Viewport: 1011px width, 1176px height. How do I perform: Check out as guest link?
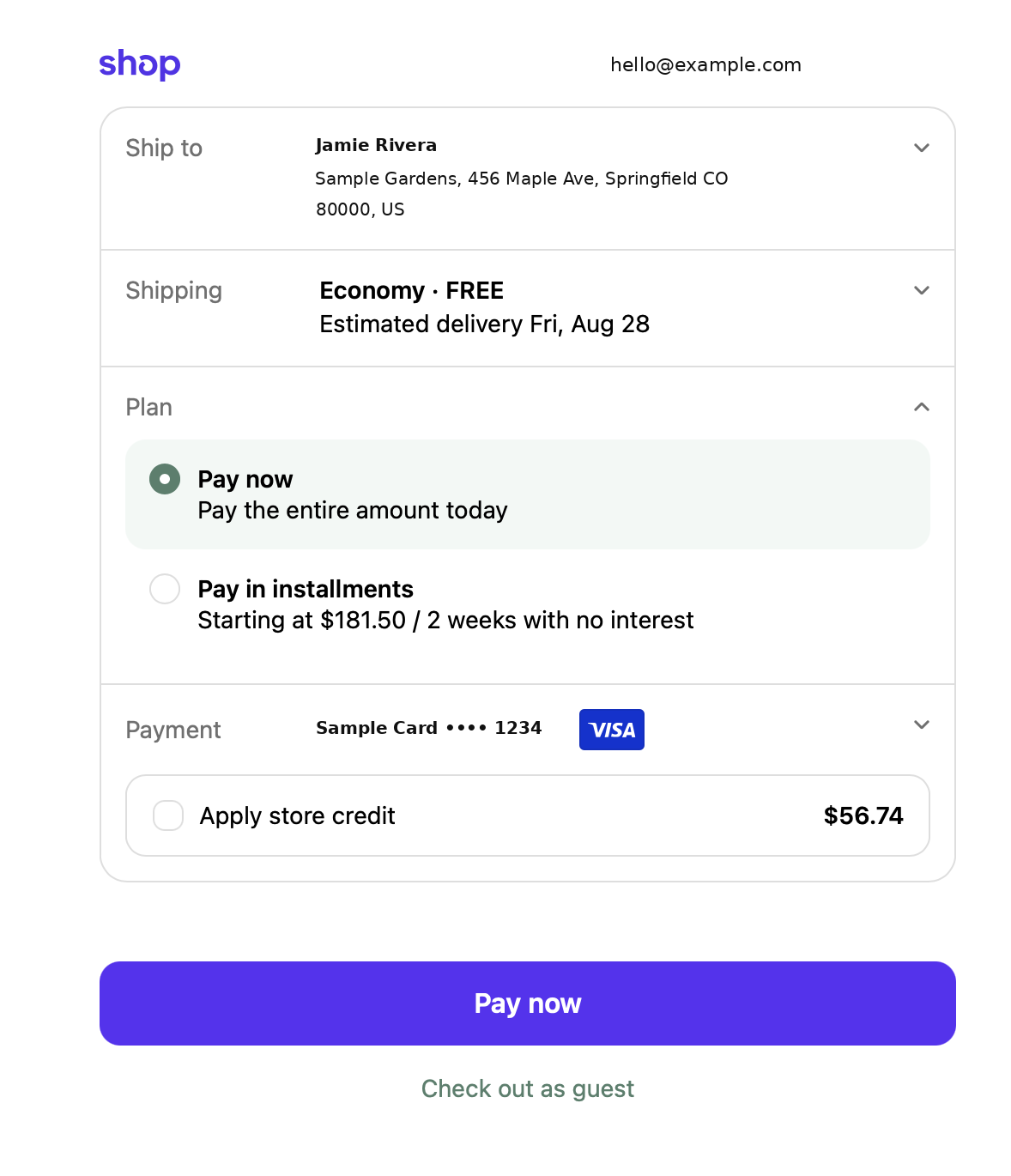point(528,1088)
